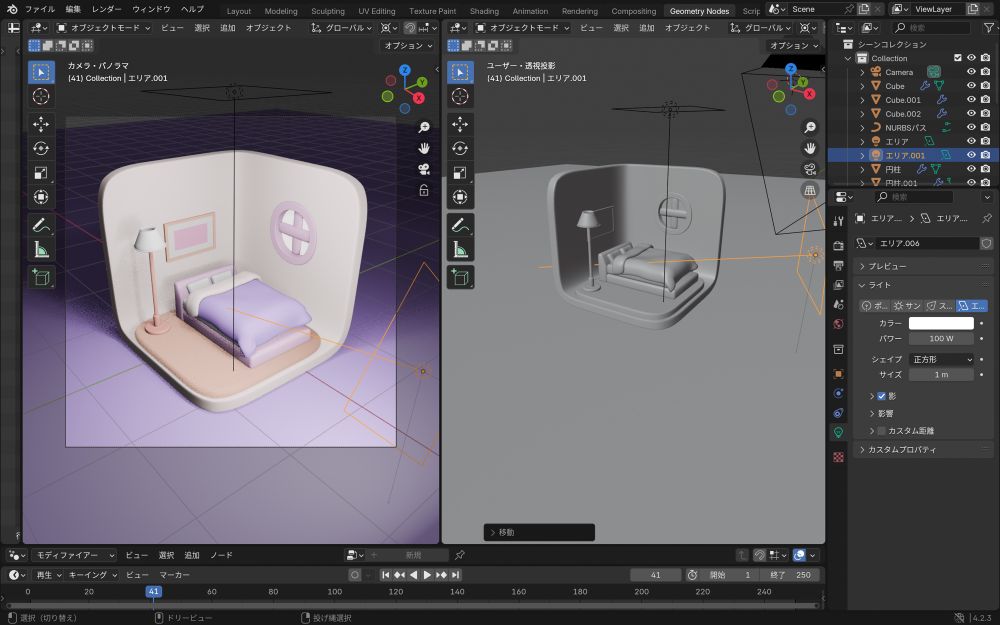
Task: Click the pan hand icon in the left viewport
Action: point(423,148)
